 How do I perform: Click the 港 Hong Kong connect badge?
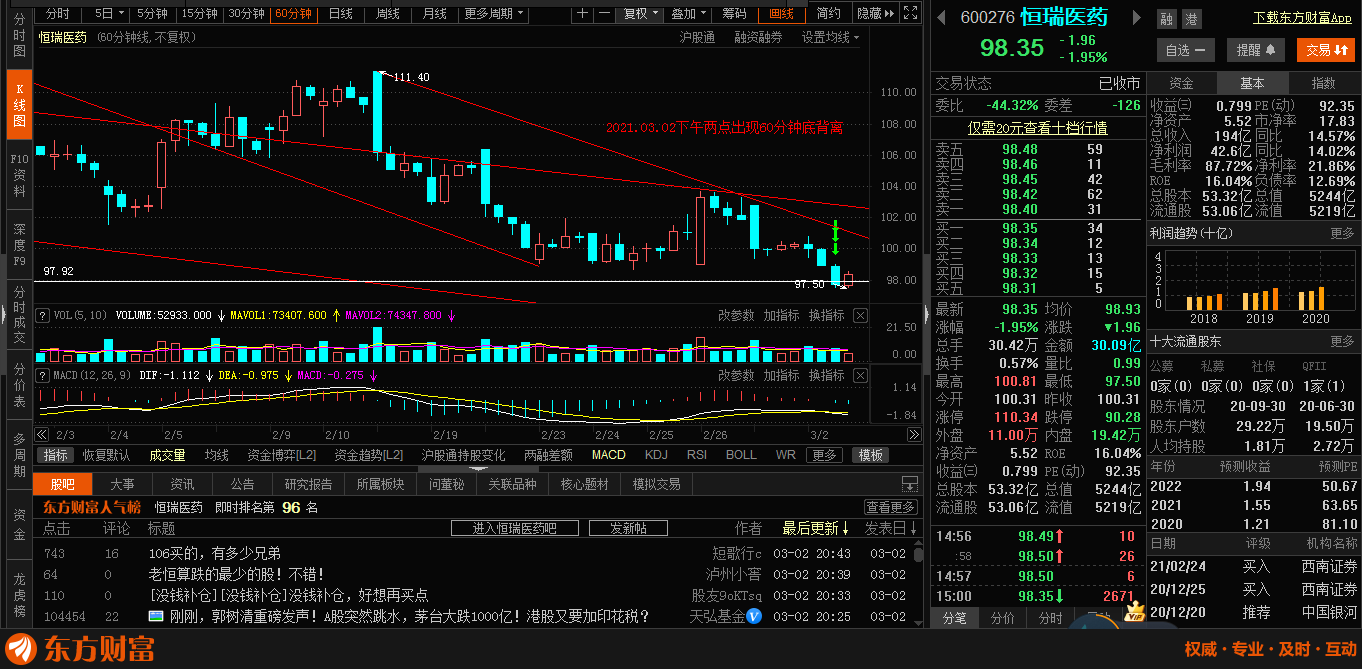[x=1190, y=19]
